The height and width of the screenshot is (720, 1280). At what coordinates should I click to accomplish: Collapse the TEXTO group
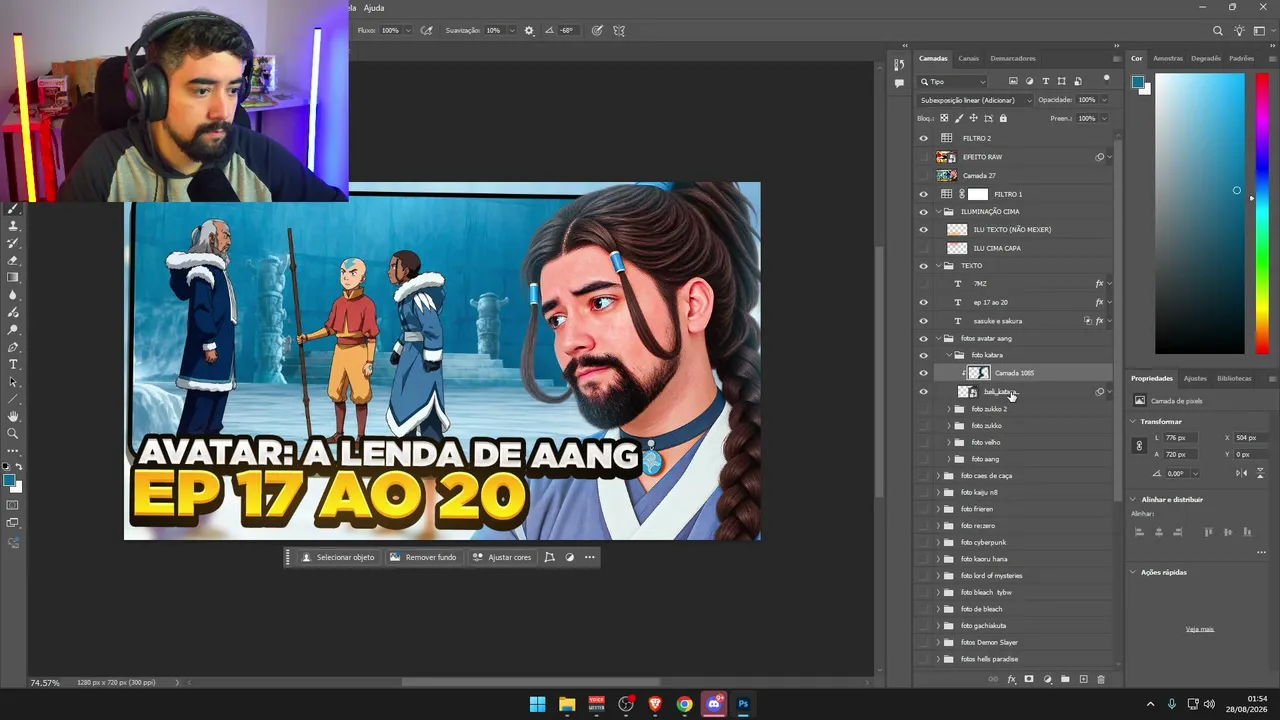pos(938,266)
